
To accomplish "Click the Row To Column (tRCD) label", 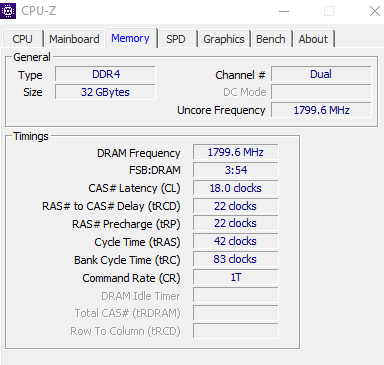I will (125, 331).
